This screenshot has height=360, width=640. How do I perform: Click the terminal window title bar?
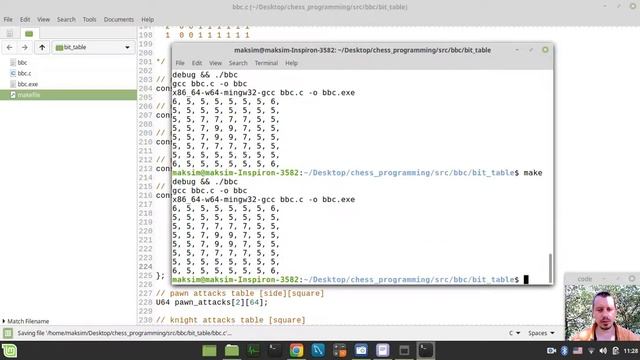pyautogui.click(x=362, y=50)
